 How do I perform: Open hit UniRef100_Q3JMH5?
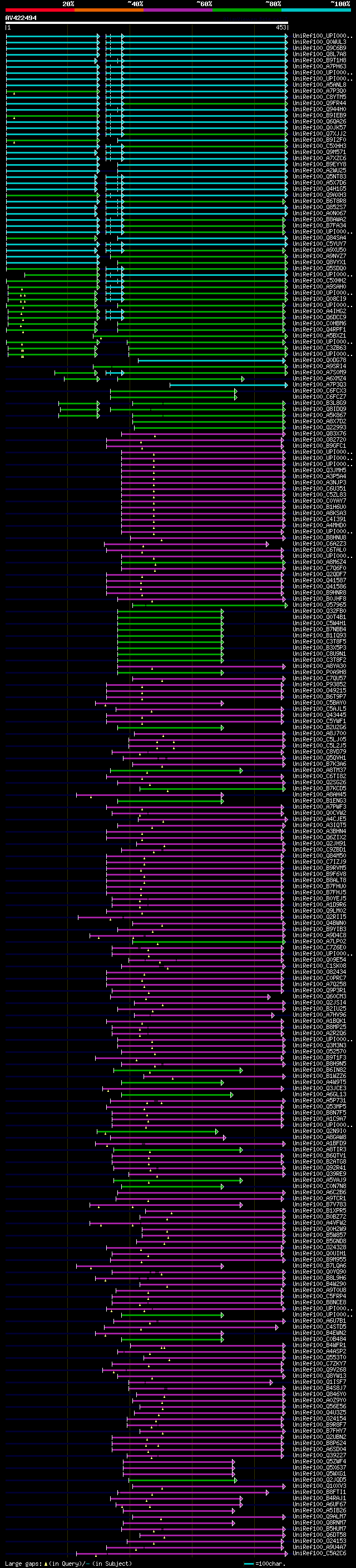point(319,471)
